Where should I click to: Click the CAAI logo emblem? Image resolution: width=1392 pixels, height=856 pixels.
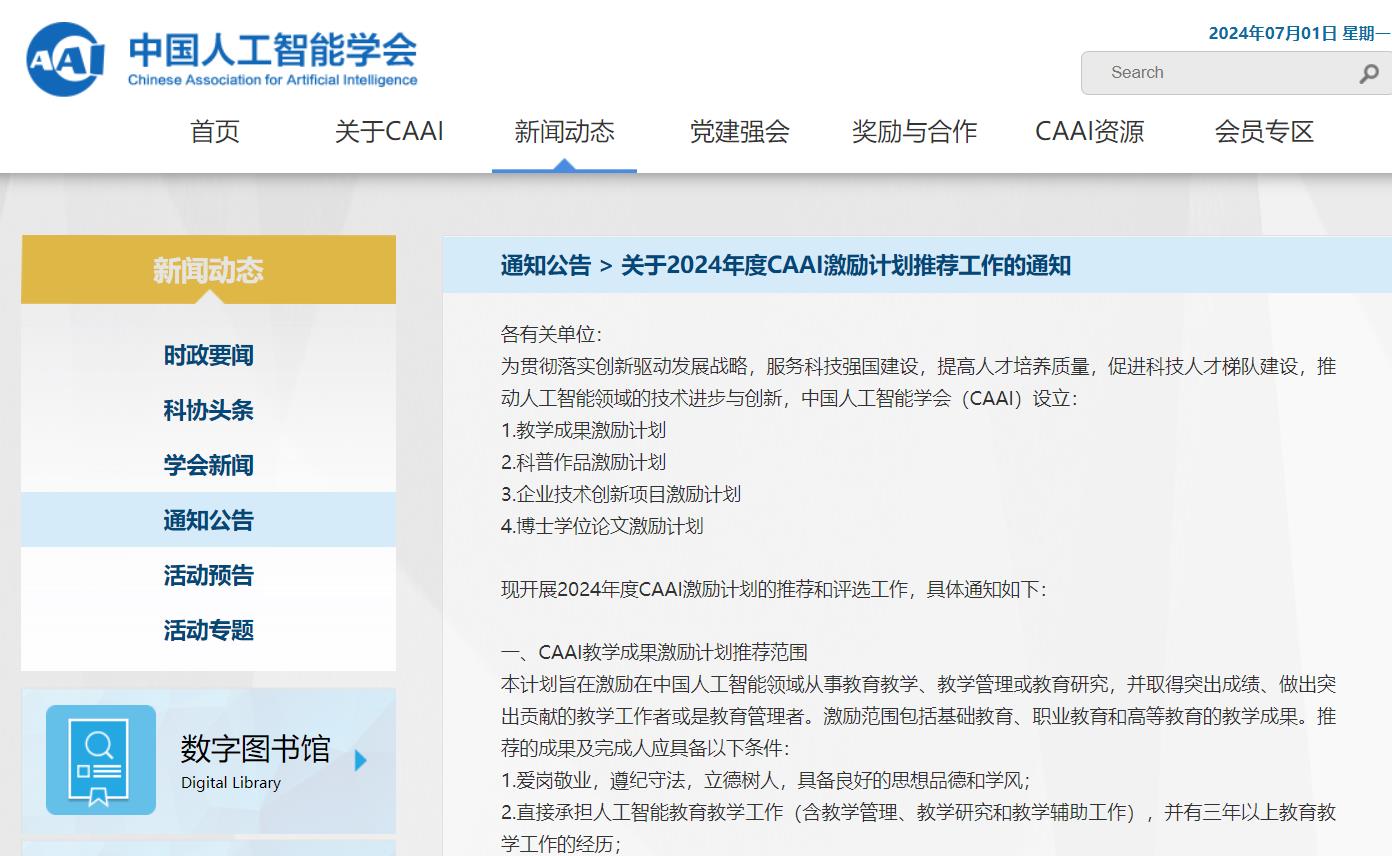(x=65, y=59)
